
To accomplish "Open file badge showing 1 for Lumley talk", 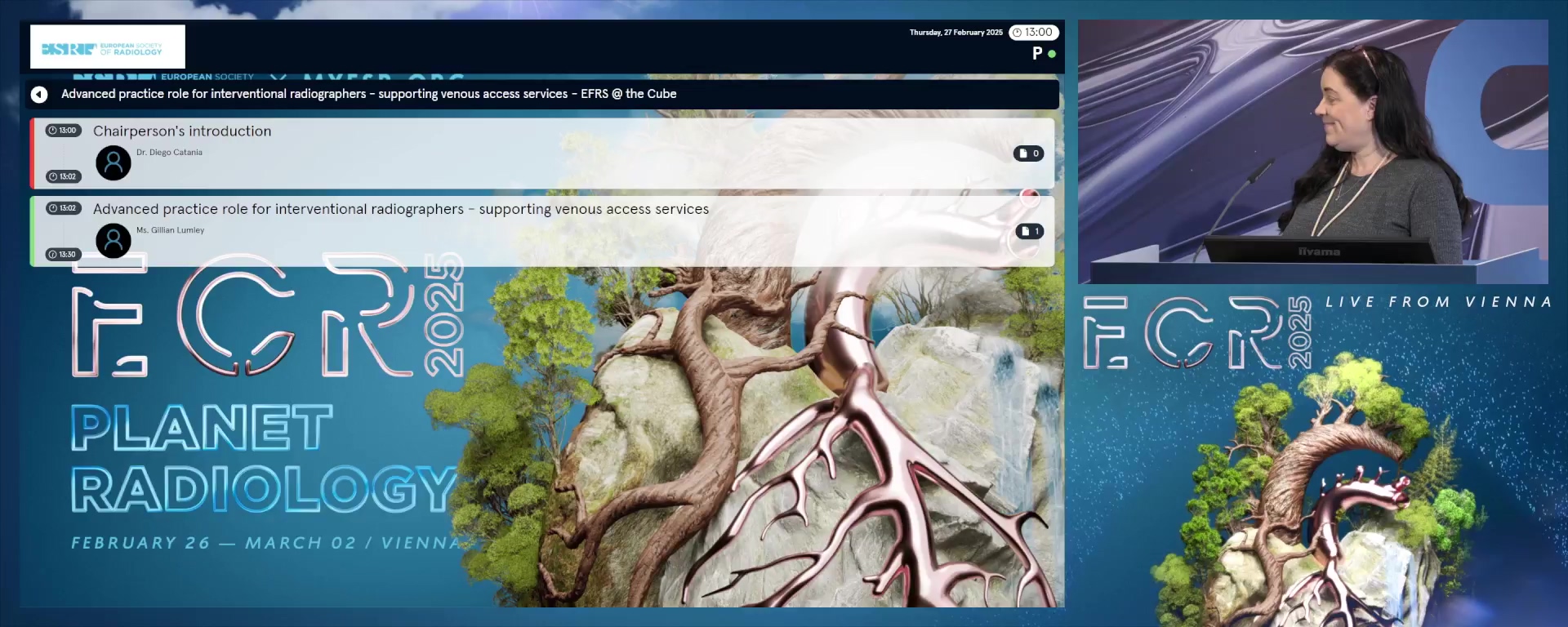I will tap(1029, 232).
